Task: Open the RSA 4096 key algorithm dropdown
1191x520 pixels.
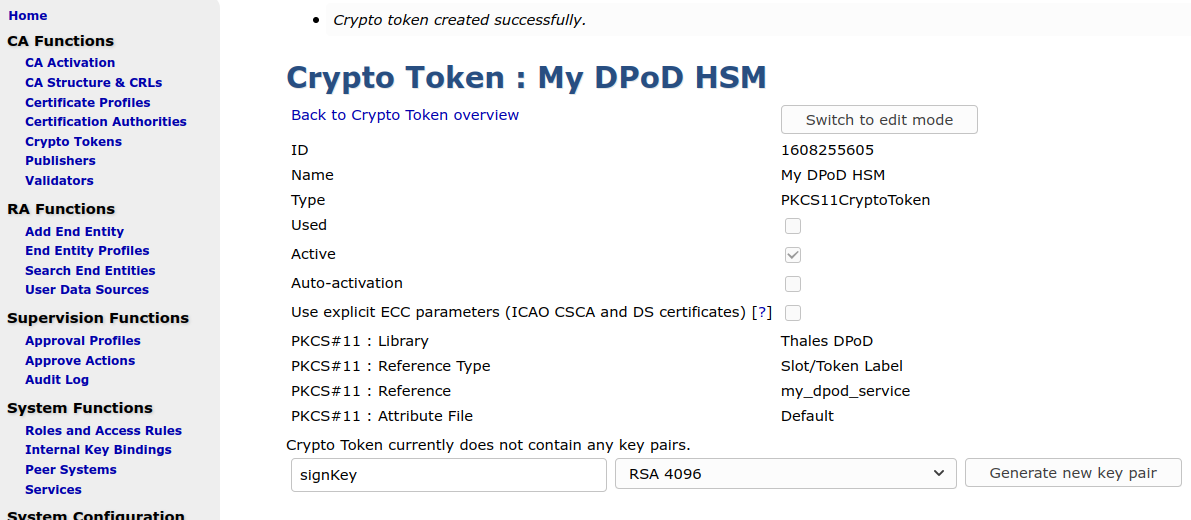Action: click(786, 474)
